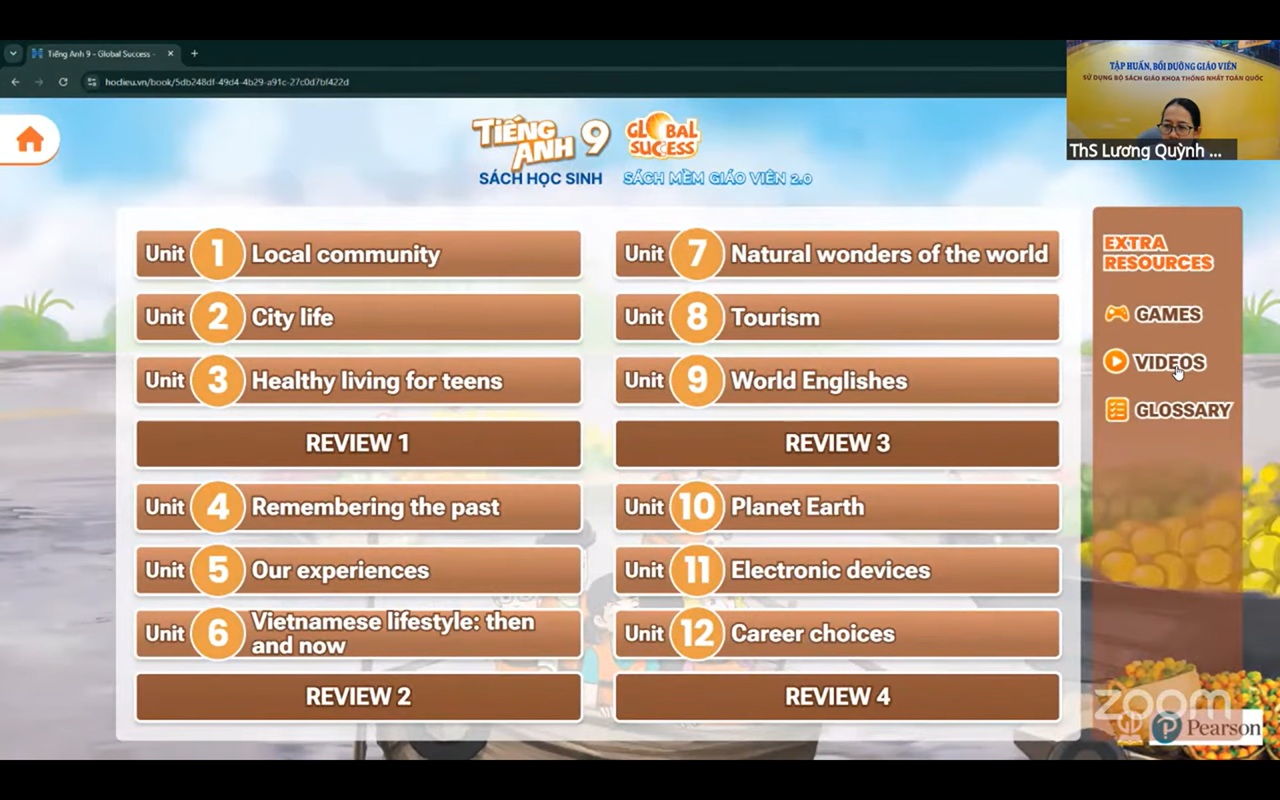Go back with browser back arrow
This screenshot has height=800, width=1280.
click(x=15, y=82)
